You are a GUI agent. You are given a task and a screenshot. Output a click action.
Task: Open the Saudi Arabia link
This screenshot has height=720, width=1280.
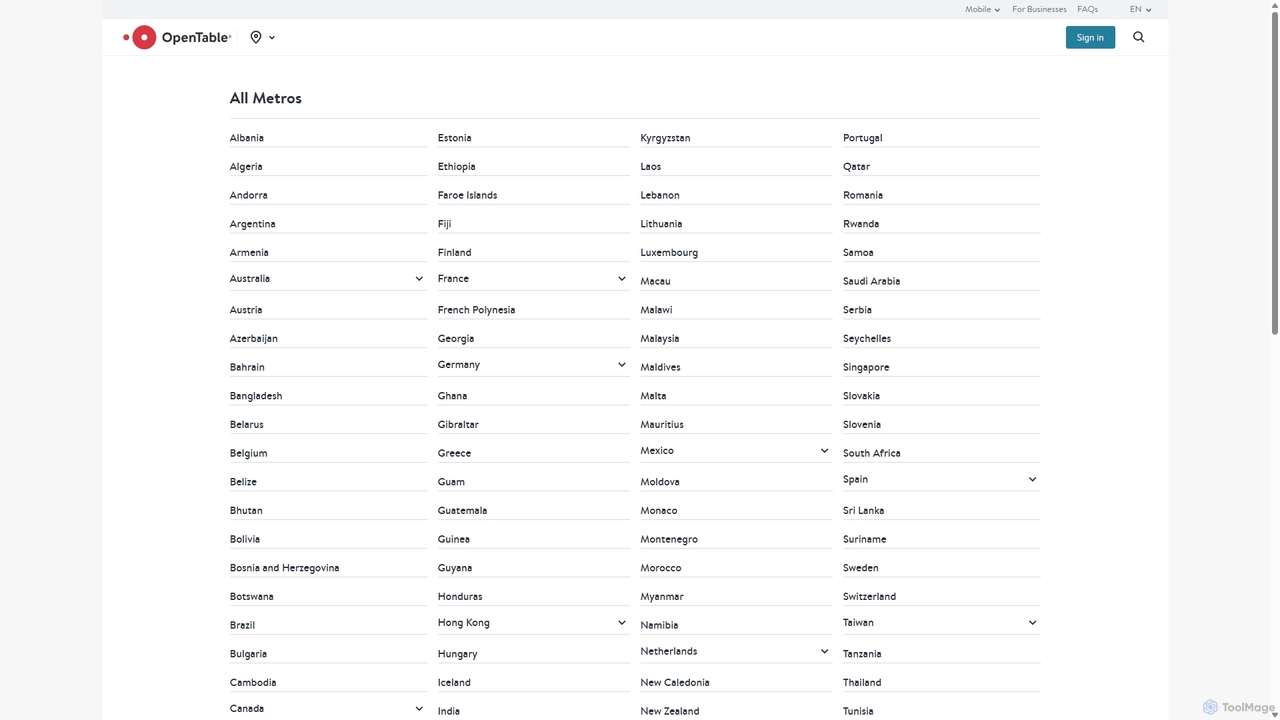tap(871, 282)
